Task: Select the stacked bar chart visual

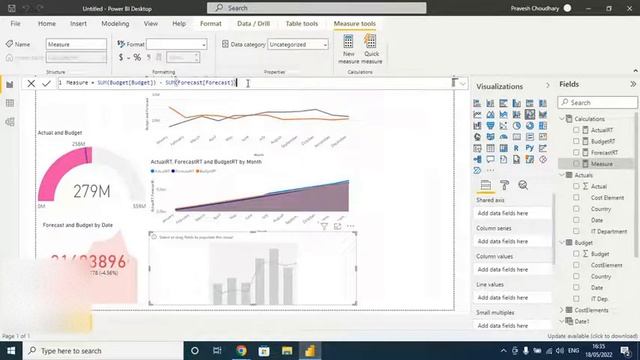Action: (x=477, y=103)
